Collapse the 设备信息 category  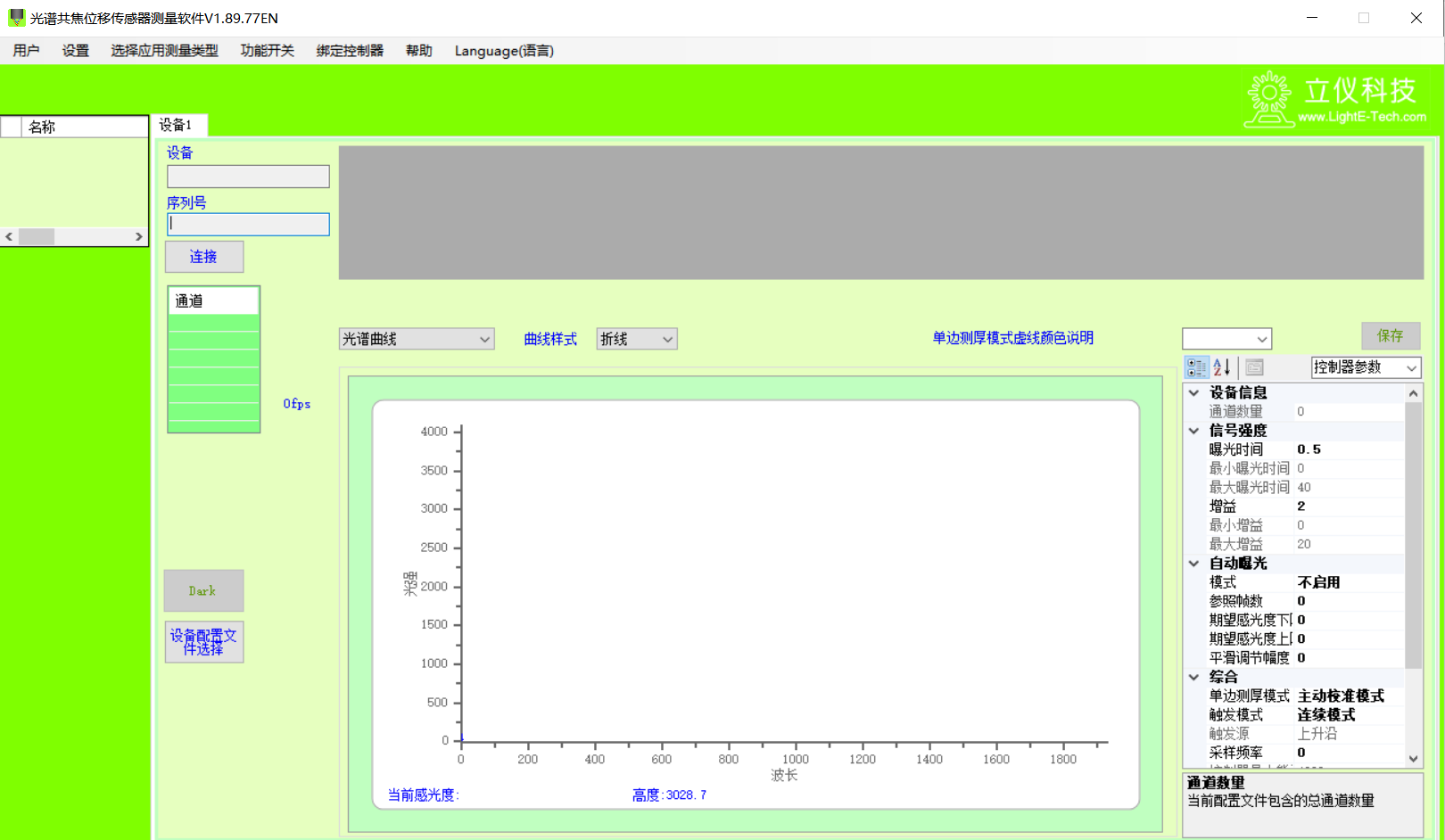1194,393
